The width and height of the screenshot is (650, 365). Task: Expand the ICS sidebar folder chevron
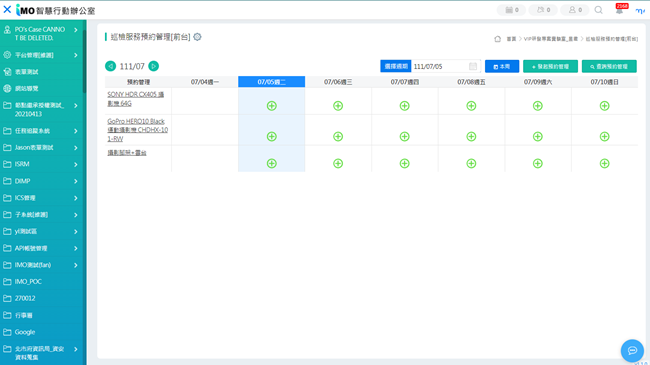[76, 198]
